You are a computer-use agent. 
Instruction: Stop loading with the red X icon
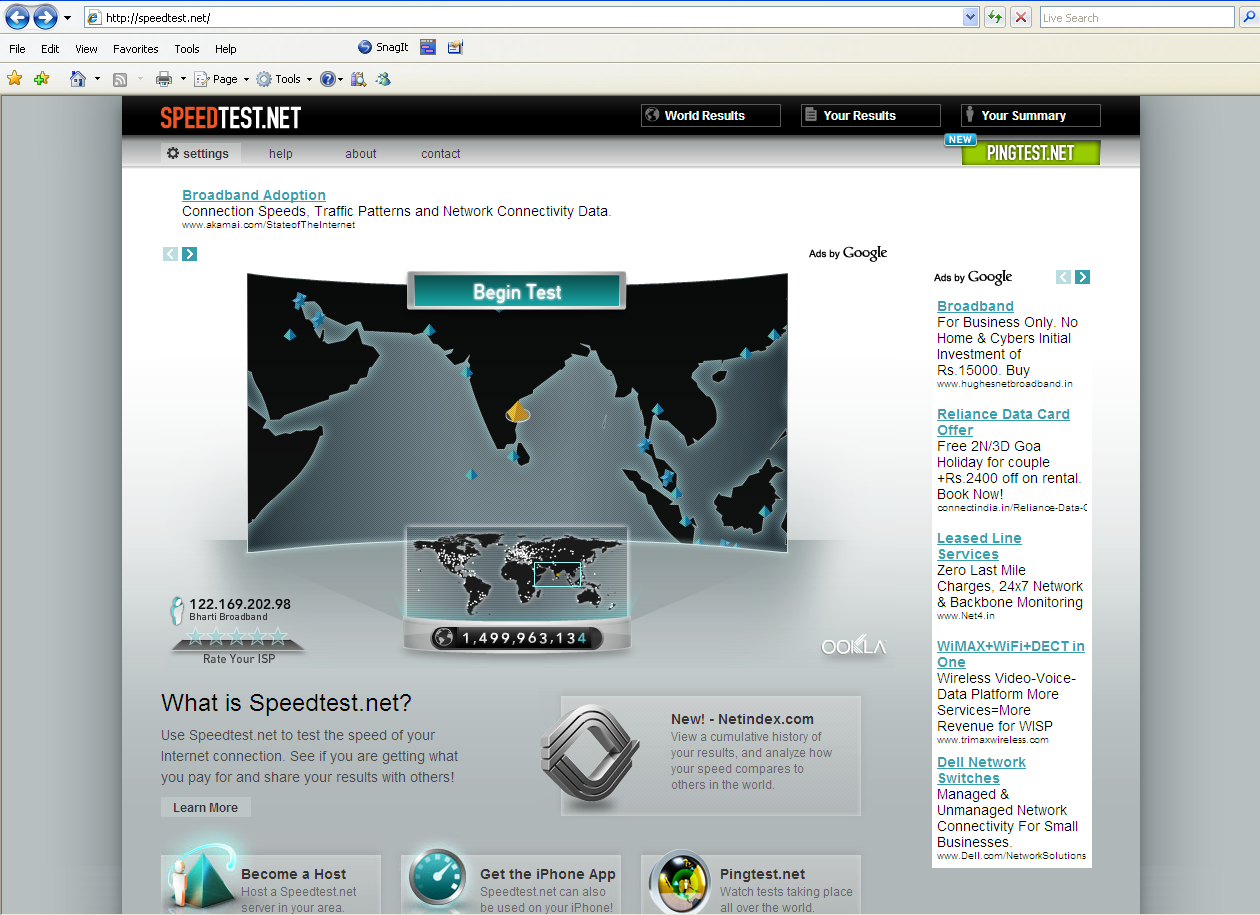1021,18
